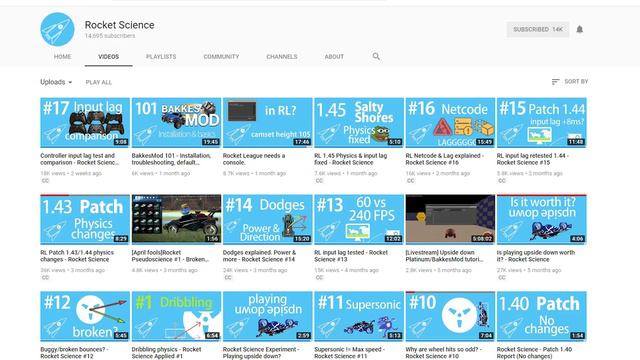Switch to the About tab
The width and height of the screenshot is (640, 360).
click(x=334, y=57)
